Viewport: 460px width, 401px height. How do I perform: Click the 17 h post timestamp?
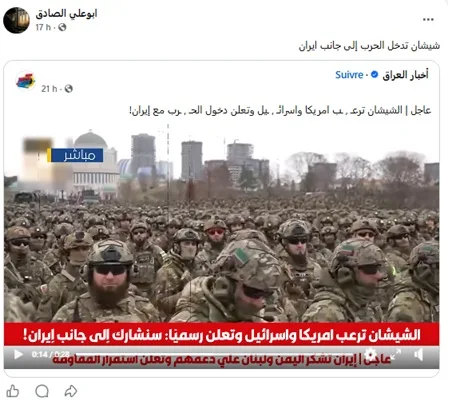click(x=43, y=27)
